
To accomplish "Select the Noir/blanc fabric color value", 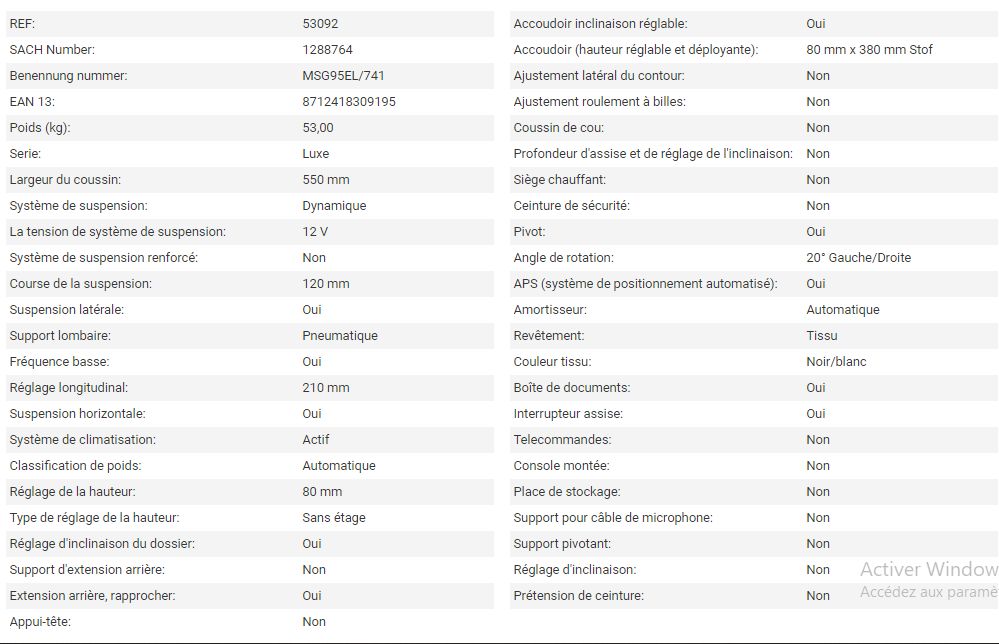I will pyautogui.click(x=836, y=362).
